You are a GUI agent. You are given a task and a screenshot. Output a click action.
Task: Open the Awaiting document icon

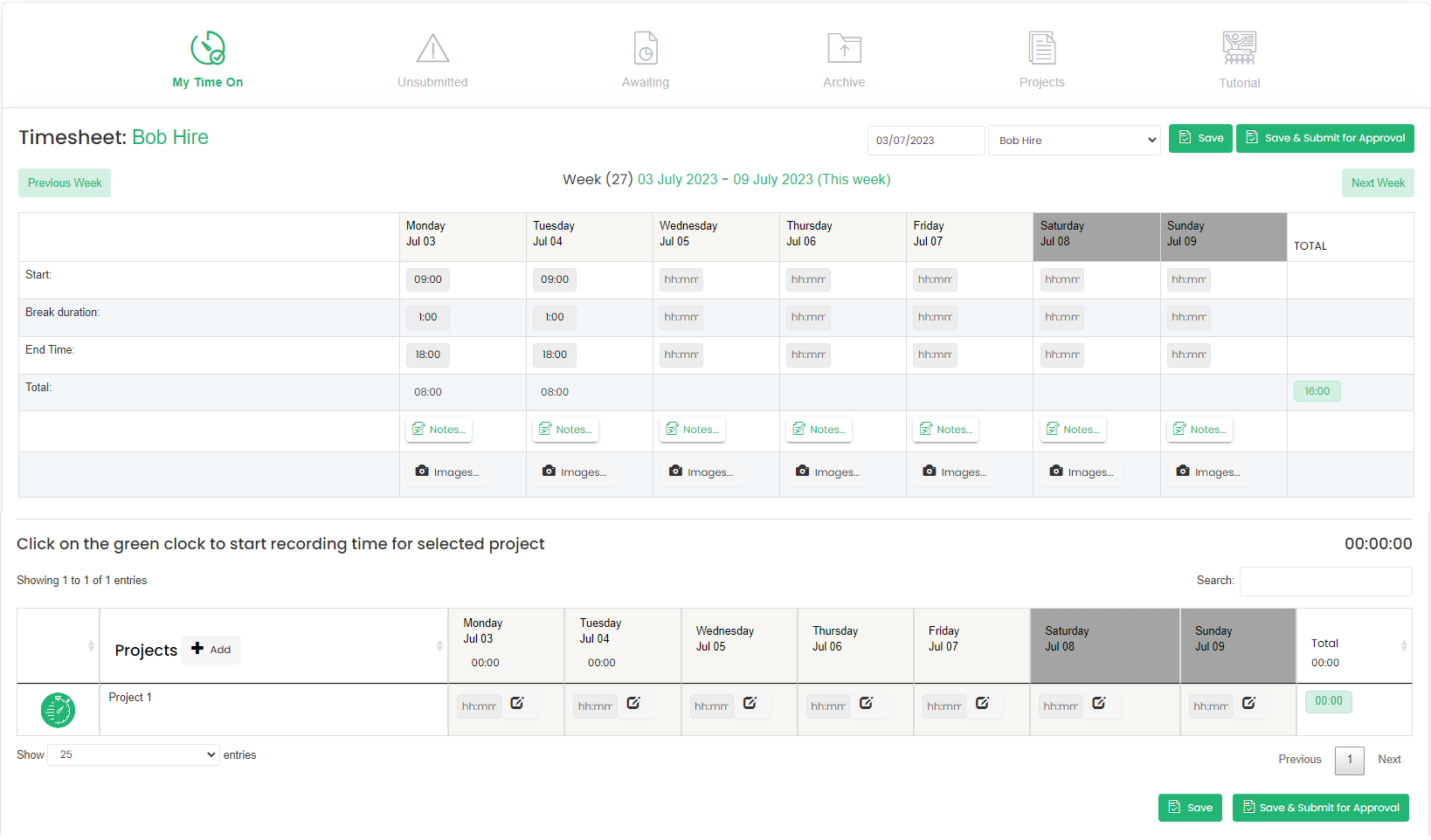click(x=646, y=49)
